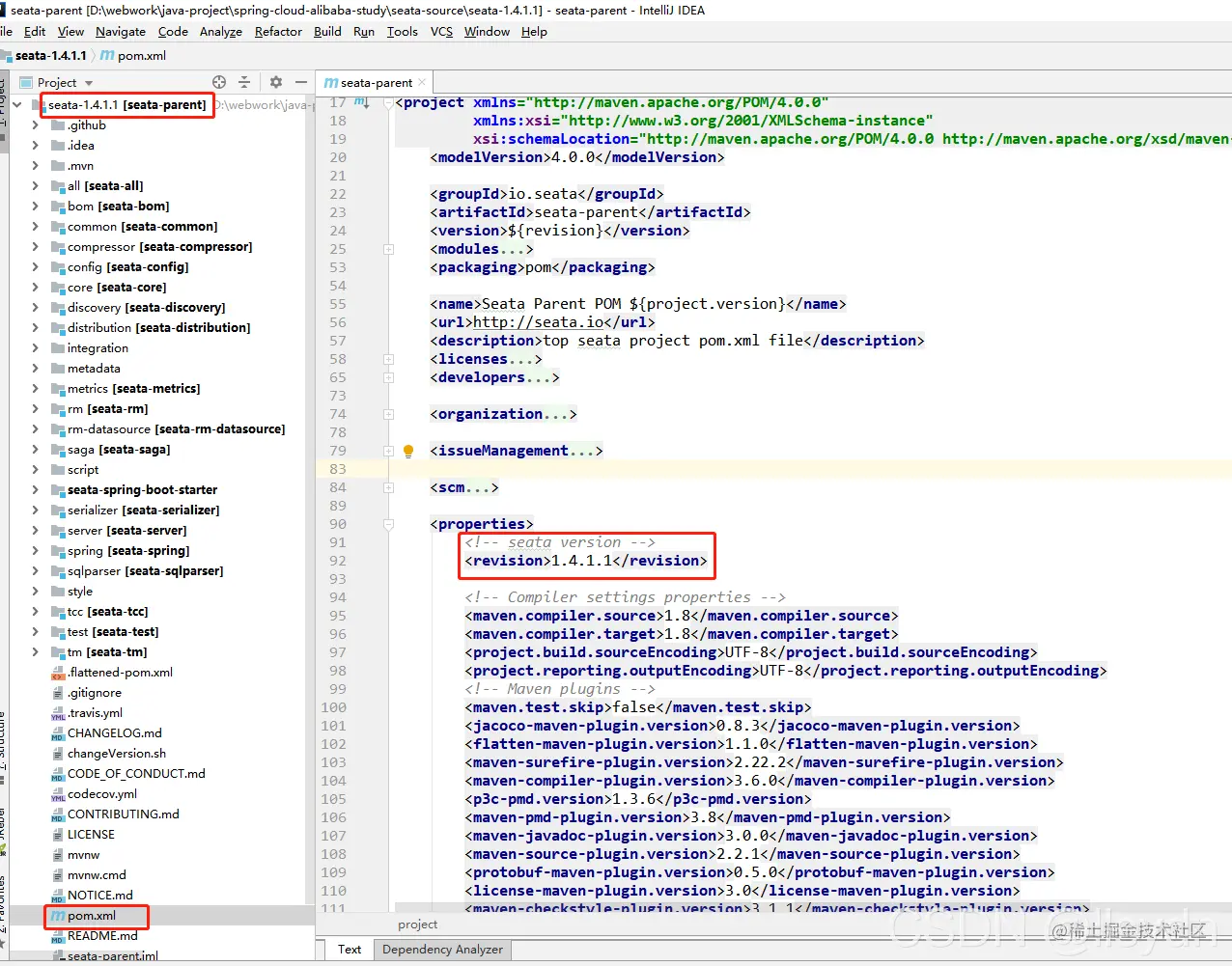
Task: Click the all [seata-all] module folder icon
Action: [x=58, y=186]
